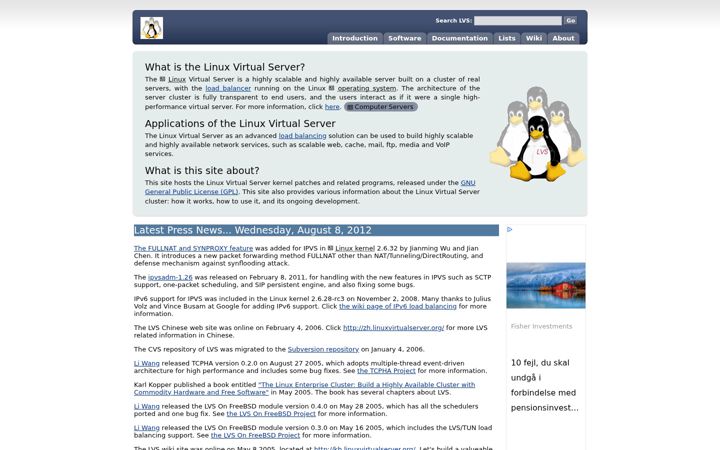Open the Introduction tab
The image size is (720, 450).
[354, 38]
